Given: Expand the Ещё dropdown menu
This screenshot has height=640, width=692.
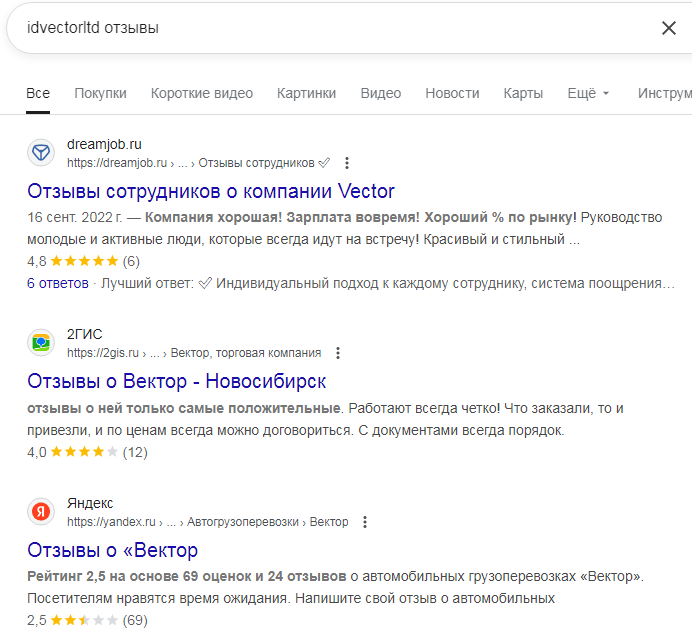Looking at the screenshot, I should tap(588, 94).
